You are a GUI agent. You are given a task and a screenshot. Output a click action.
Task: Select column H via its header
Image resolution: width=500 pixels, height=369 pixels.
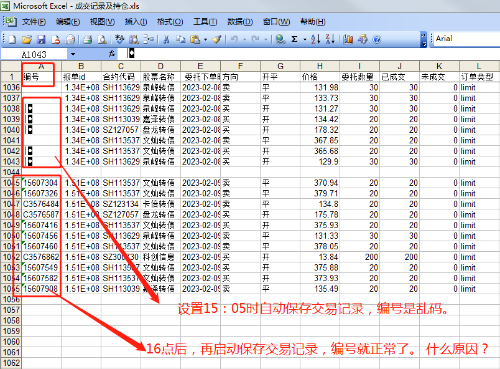click(x=320, y=66)
